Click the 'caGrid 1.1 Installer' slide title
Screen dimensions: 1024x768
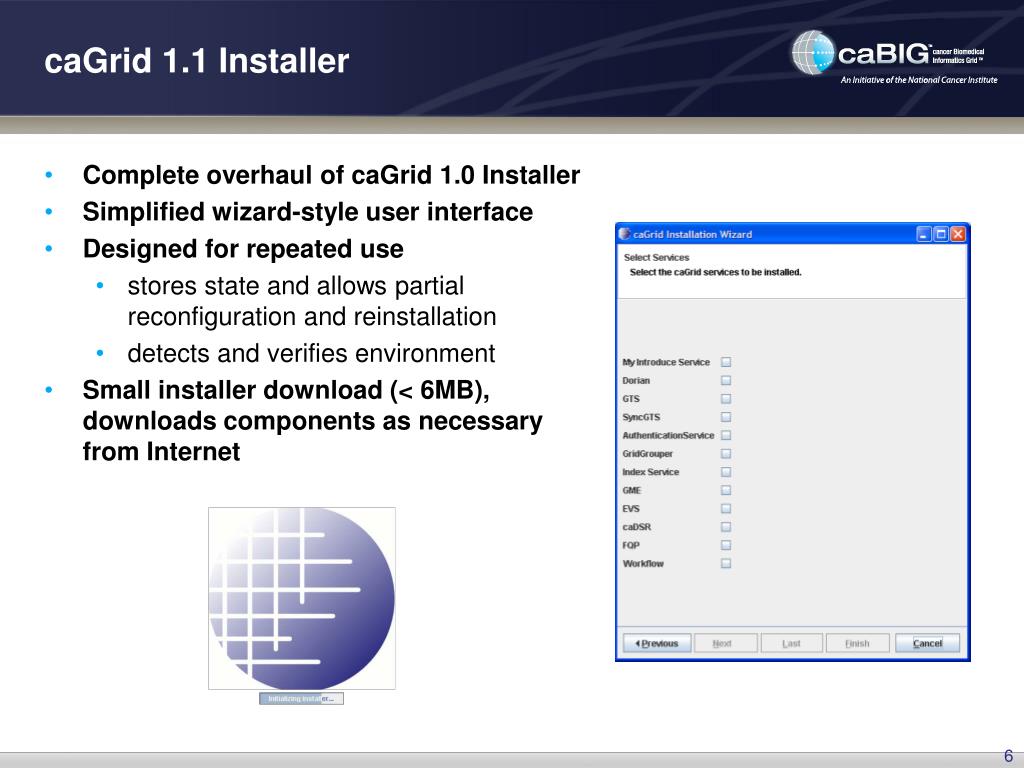(197, 61)
